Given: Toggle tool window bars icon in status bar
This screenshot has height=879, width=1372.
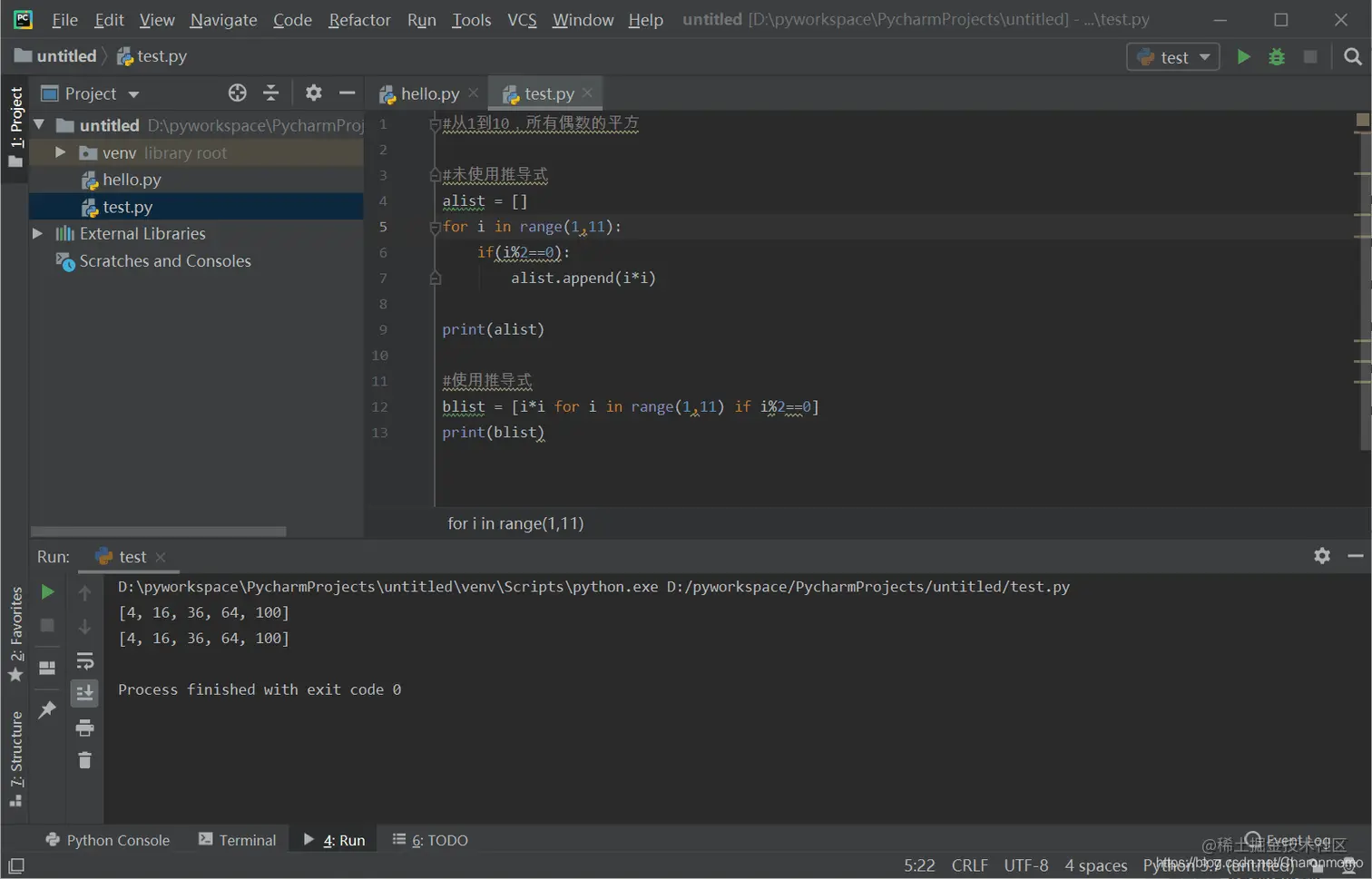Looking at the screenshot, I should [x=15, y=865].
